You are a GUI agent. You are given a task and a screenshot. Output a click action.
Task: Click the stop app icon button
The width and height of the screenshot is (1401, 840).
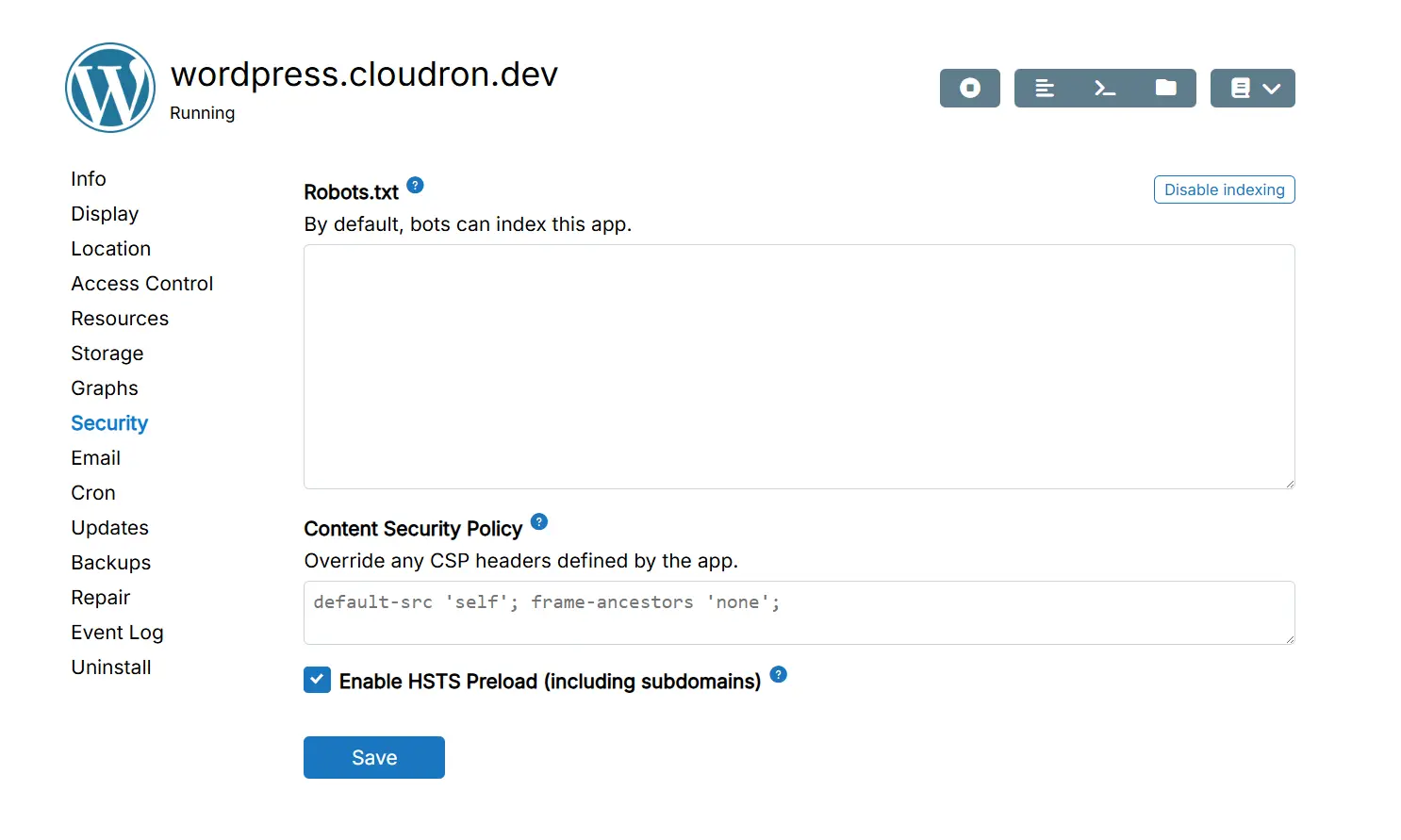click(969, 89)
